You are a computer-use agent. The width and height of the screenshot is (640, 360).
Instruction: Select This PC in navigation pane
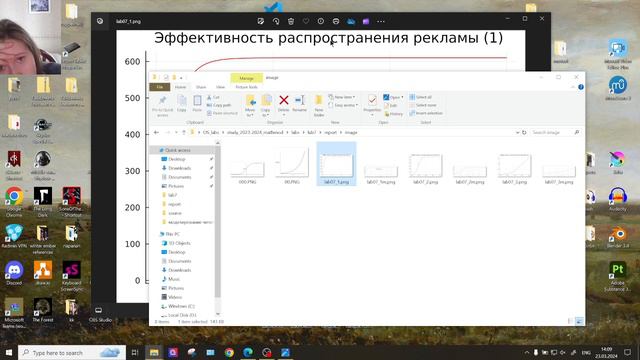(172, 234)
